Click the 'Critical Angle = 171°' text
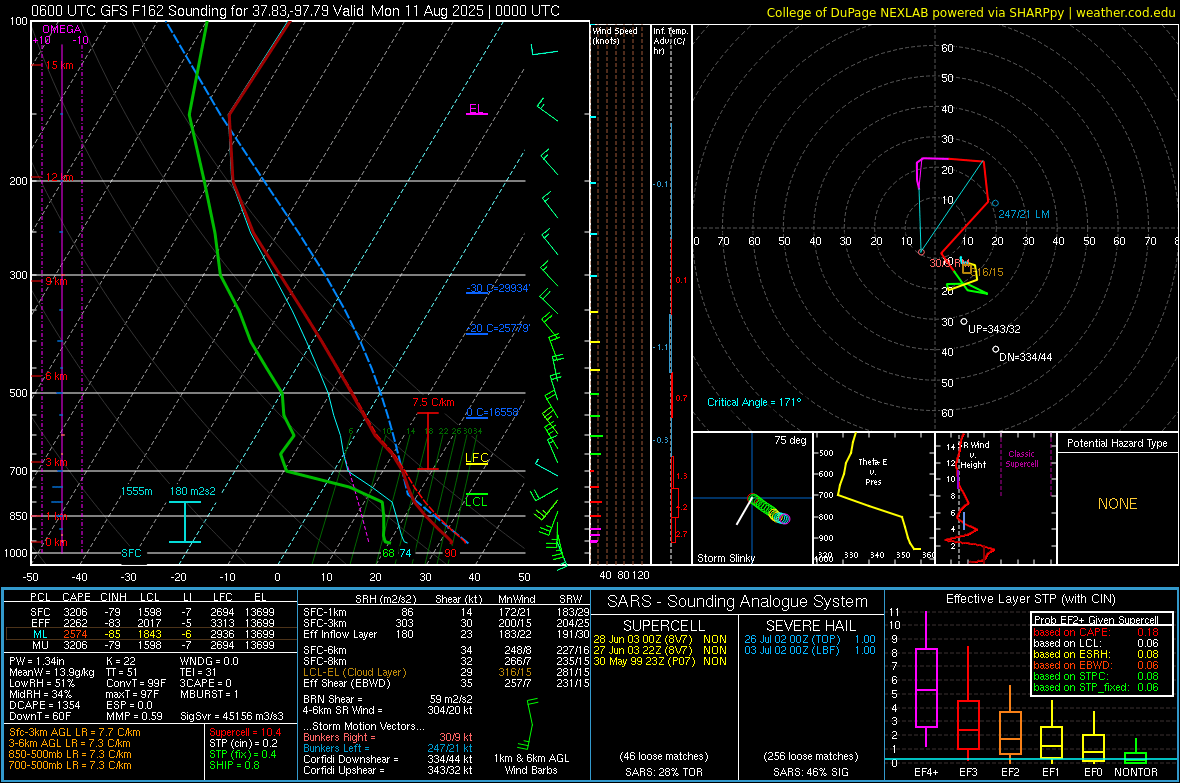Screen dimensions: 1180x783 pos(754,402)
